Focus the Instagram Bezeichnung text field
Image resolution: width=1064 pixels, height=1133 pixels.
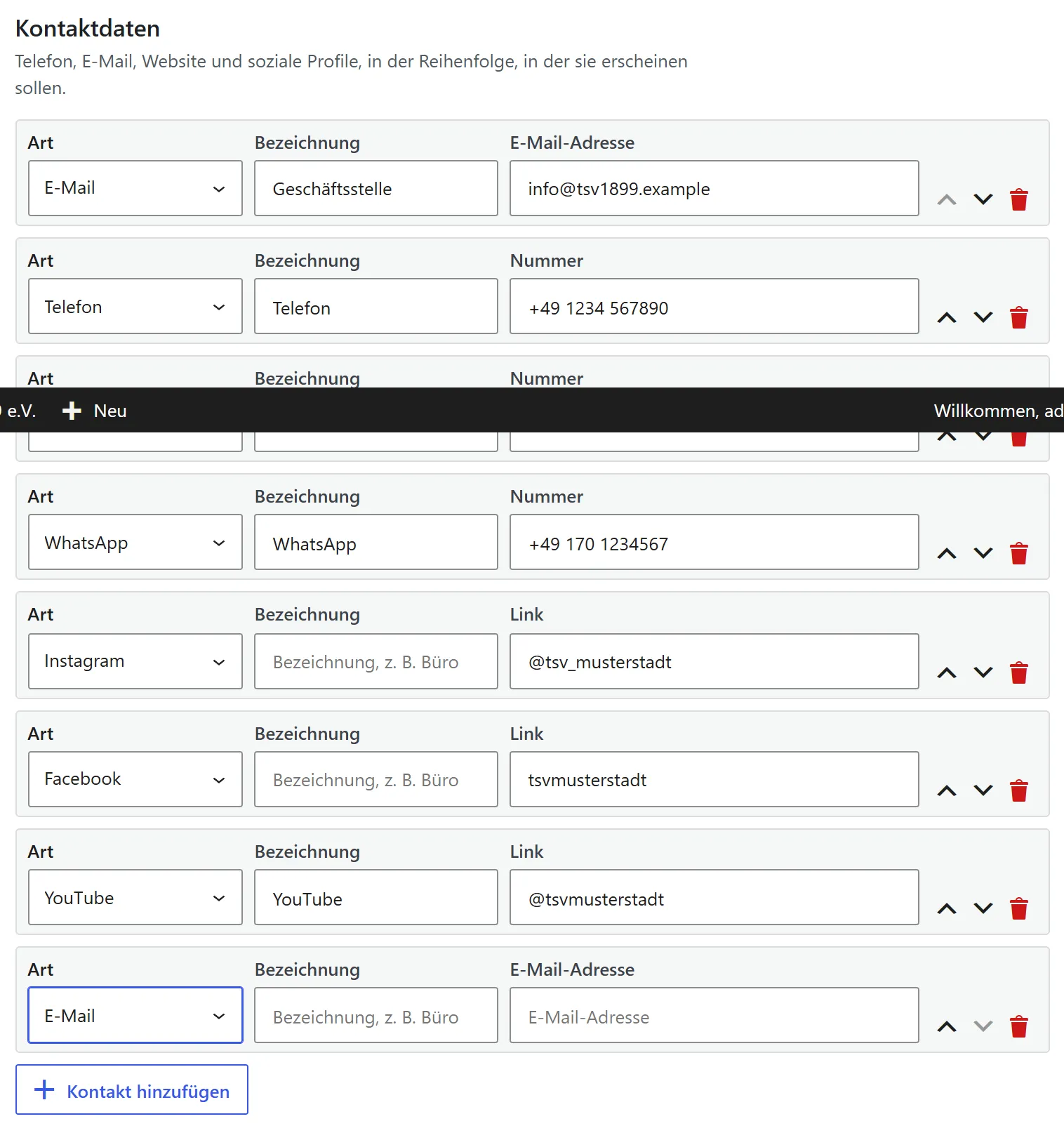click(376, 661)
